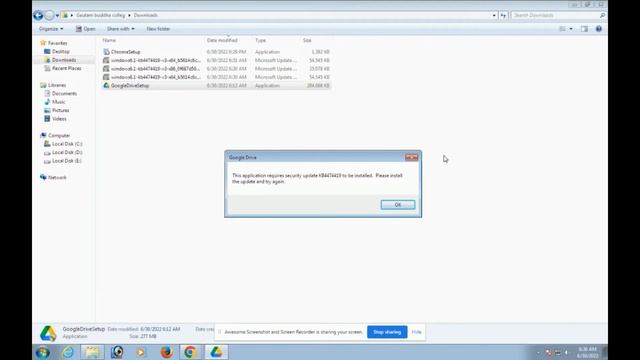Viewport: 640px width, 360px height.
Task: Select Downloads in the navigation pane
Action: click(64, 60)
